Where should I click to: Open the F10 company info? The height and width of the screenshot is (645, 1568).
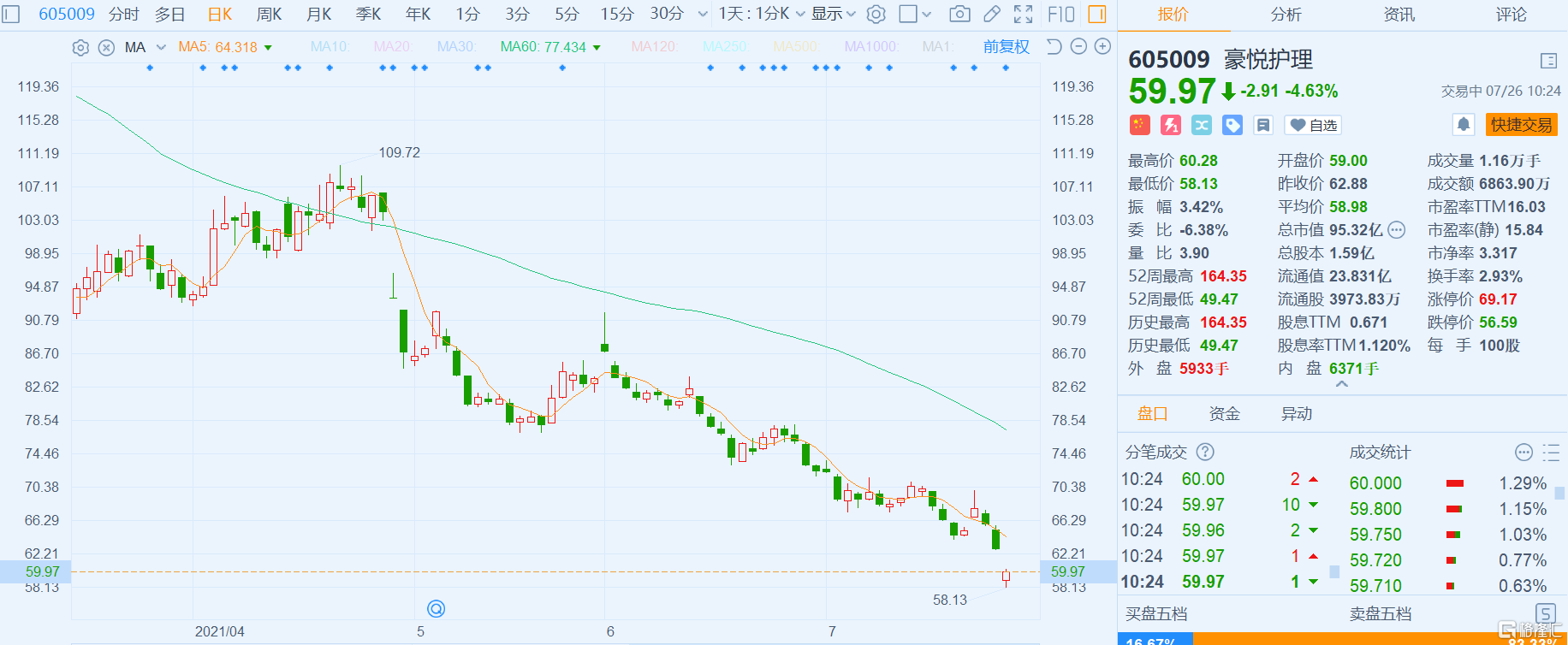[1060, 14]
